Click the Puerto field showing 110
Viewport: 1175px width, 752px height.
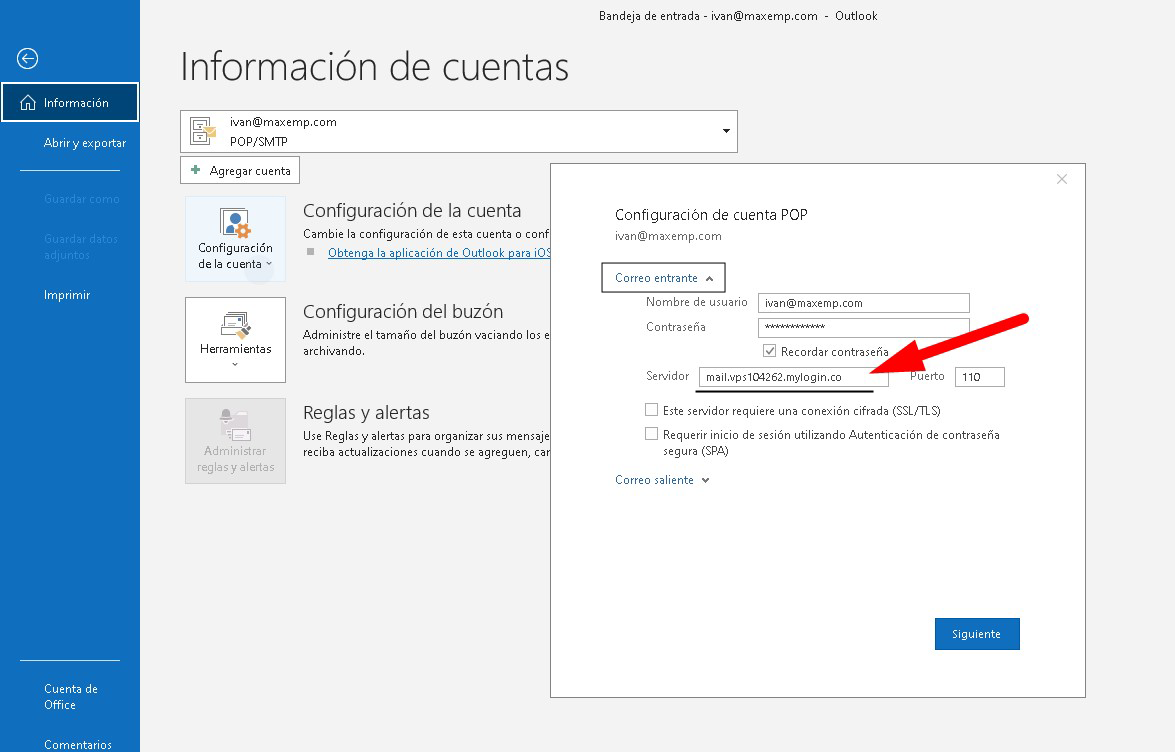pos(979,377)
